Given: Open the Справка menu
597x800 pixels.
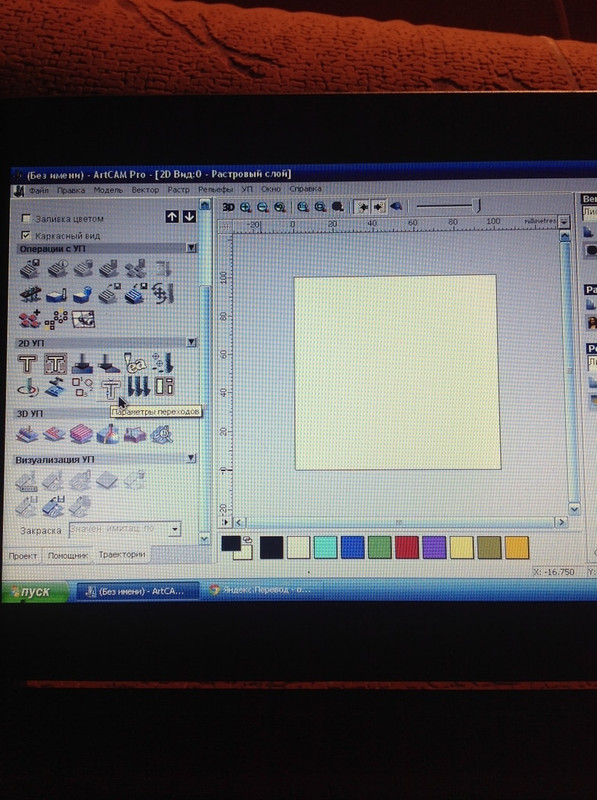Looking at the screenshot, I should [305, 188].
